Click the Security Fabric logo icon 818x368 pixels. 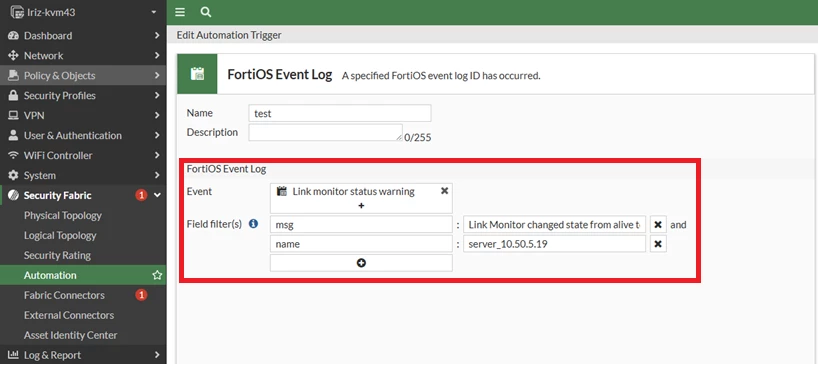click(14, 195)
